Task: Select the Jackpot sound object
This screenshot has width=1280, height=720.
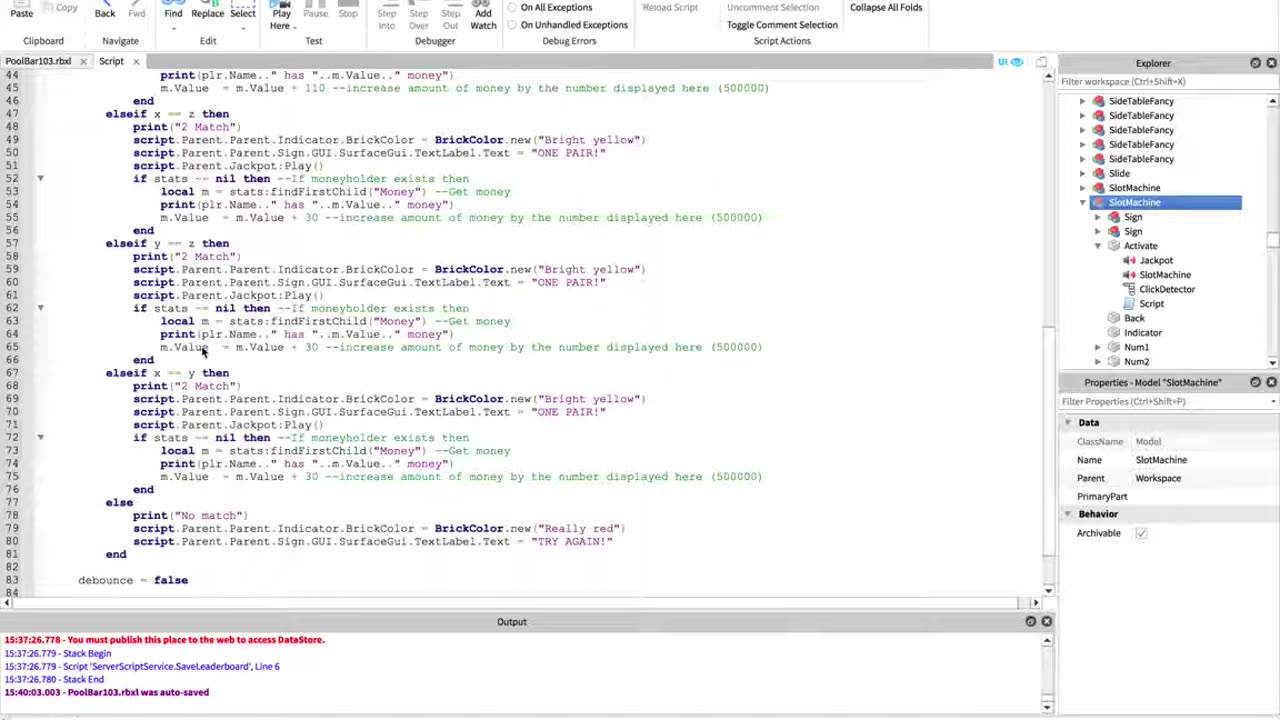Action: click(x=1156, y=260)
